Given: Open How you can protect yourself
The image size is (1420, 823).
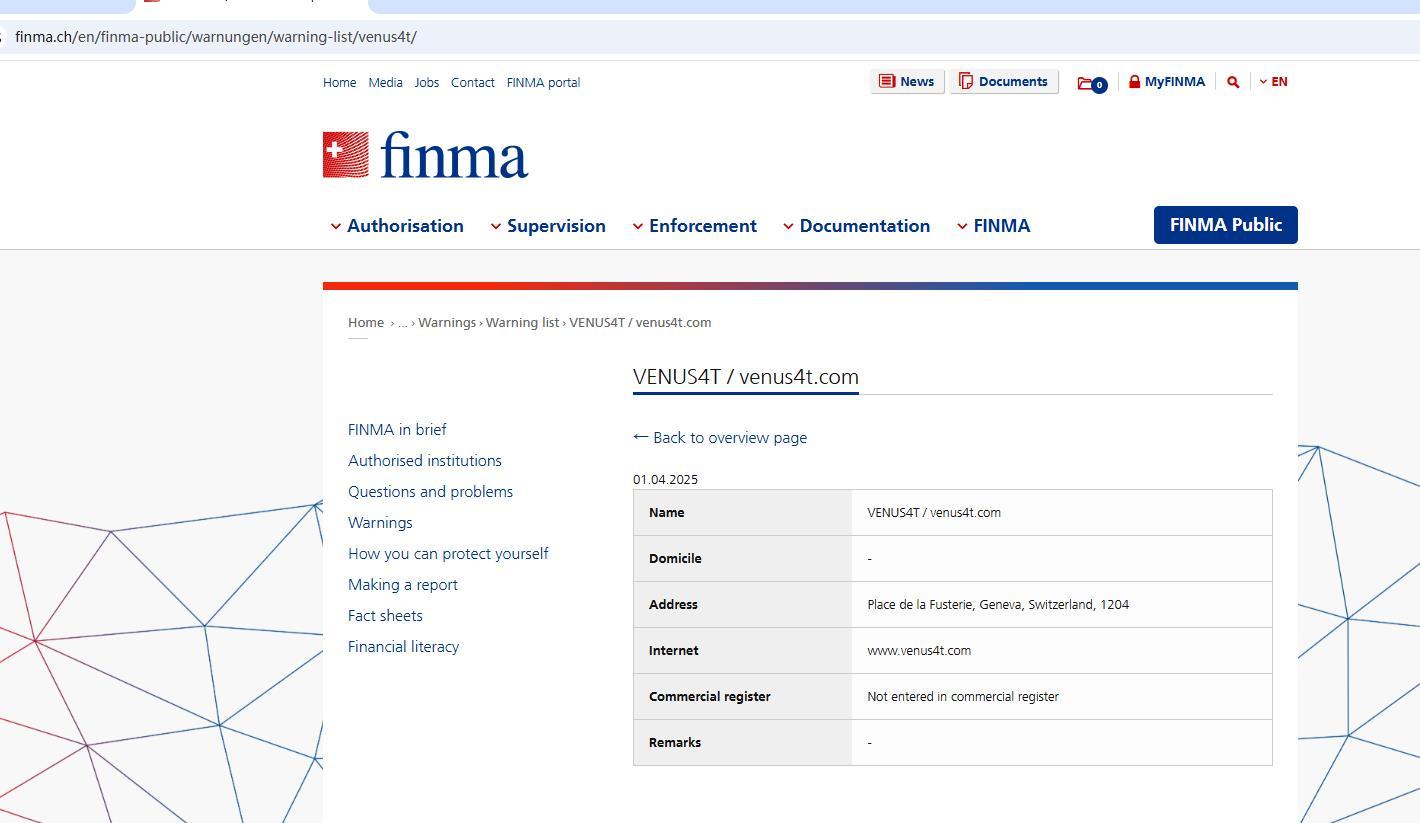Looking at the screenshot, I should pyautogui.click(x=448, y=554).
